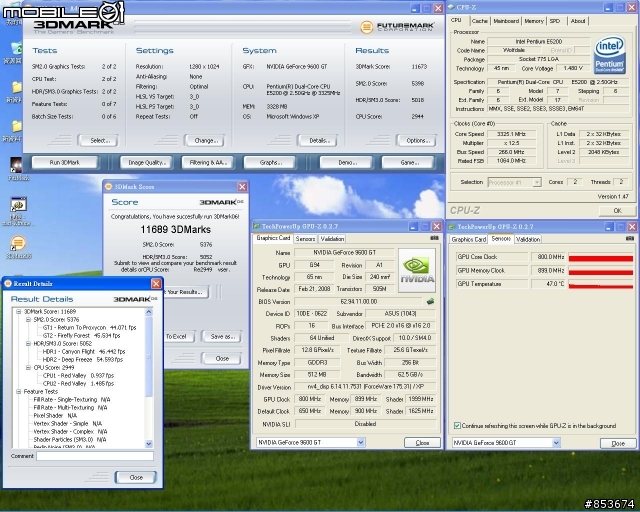Click the Game... button
The image size is (640, 512).
pyautogui.click(x=407, y=162)
